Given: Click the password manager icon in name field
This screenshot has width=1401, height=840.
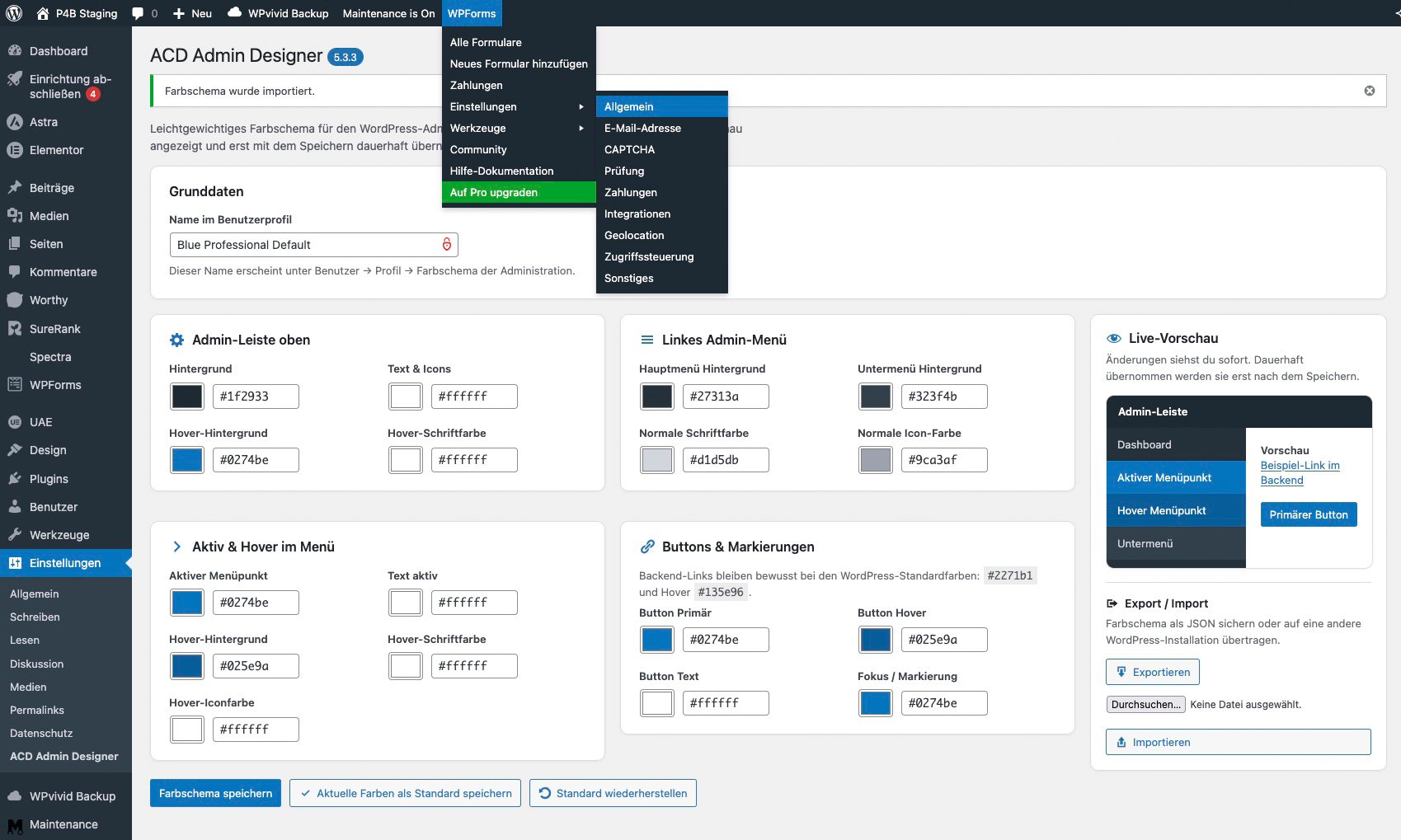Looking at the screenshot, I should (x=447, y=244).
